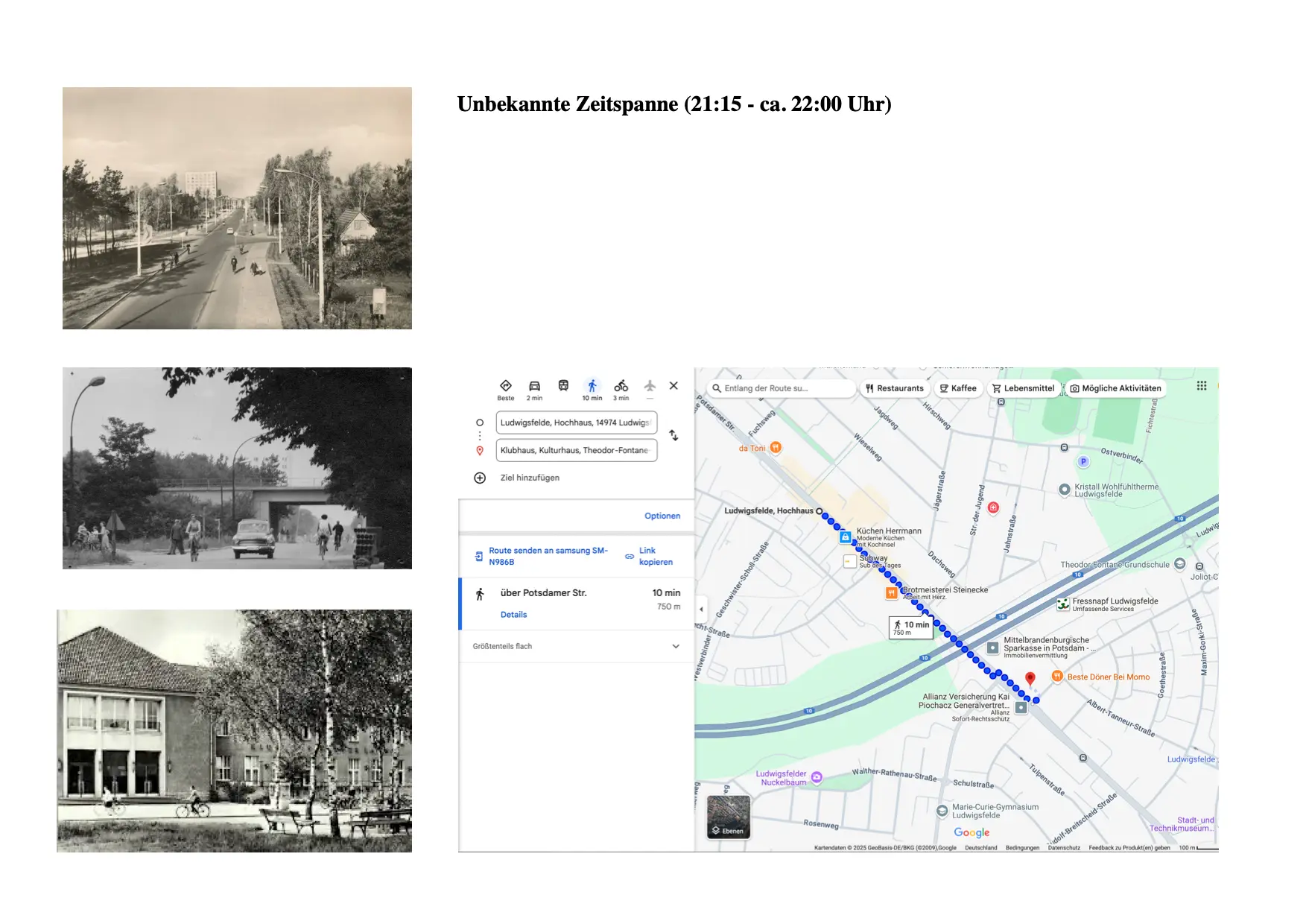
Task: Click the 'Ziel hinzufügen' text
Action: click(530, 478)
